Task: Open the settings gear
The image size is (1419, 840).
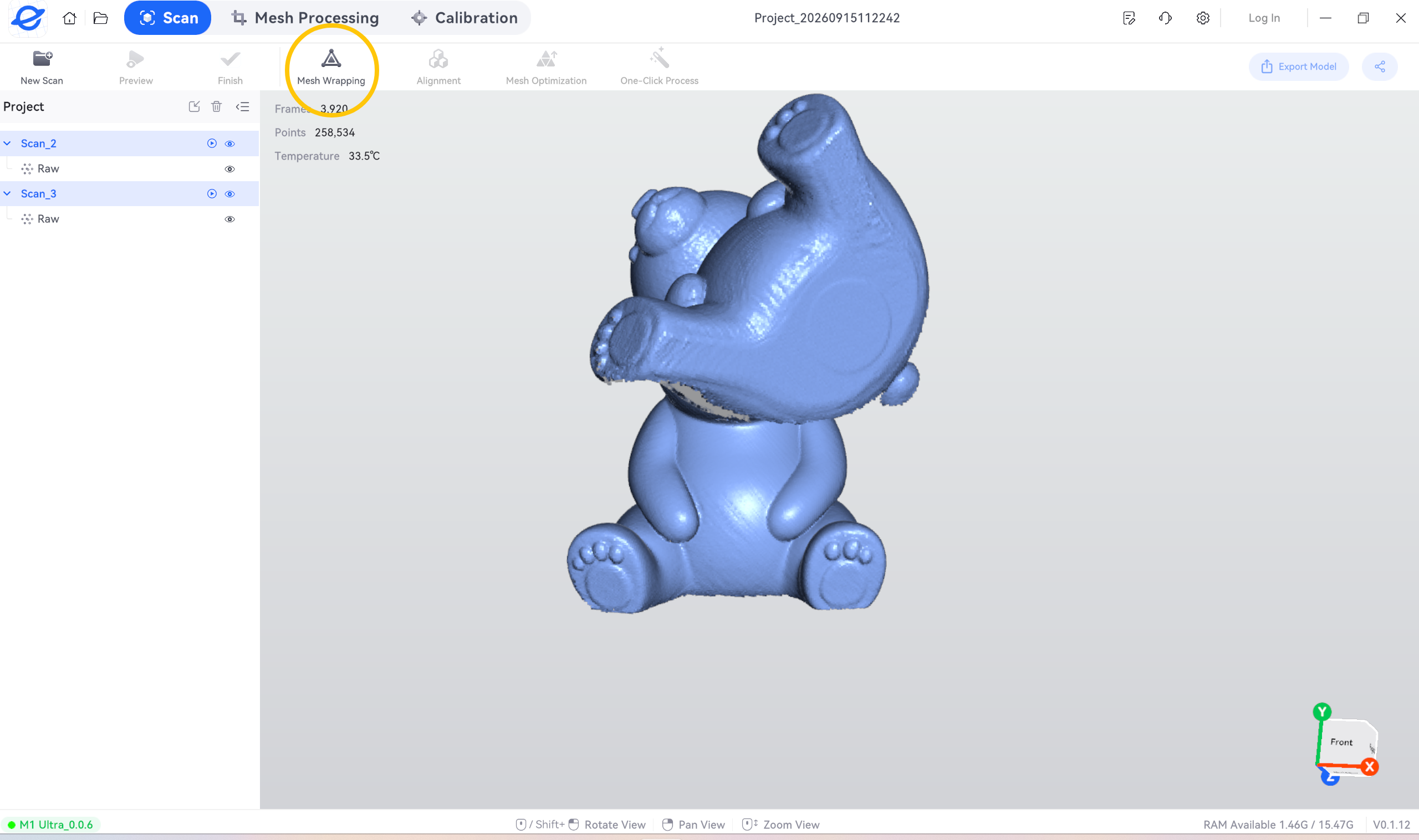Action: 1203,18
